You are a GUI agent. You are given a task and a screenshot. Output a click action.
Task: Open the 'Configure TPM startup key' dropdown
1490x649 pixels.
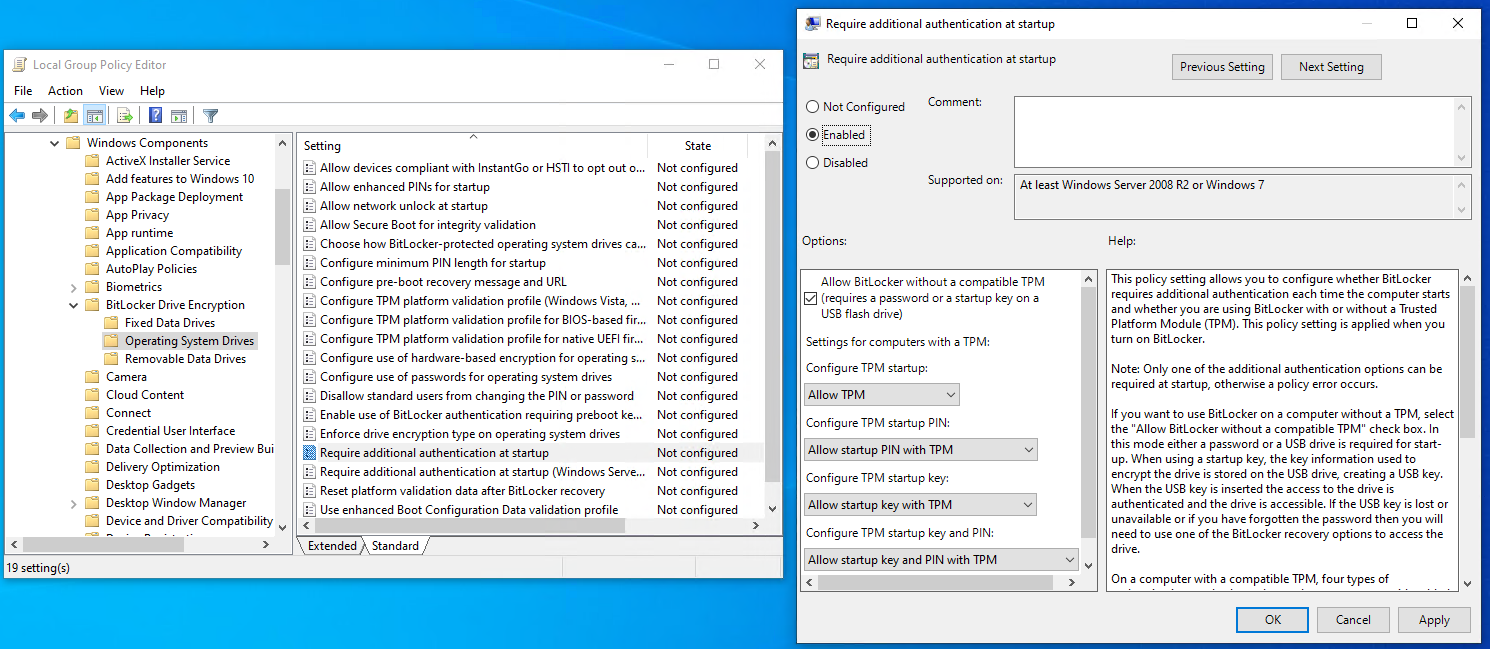(920, 505)
